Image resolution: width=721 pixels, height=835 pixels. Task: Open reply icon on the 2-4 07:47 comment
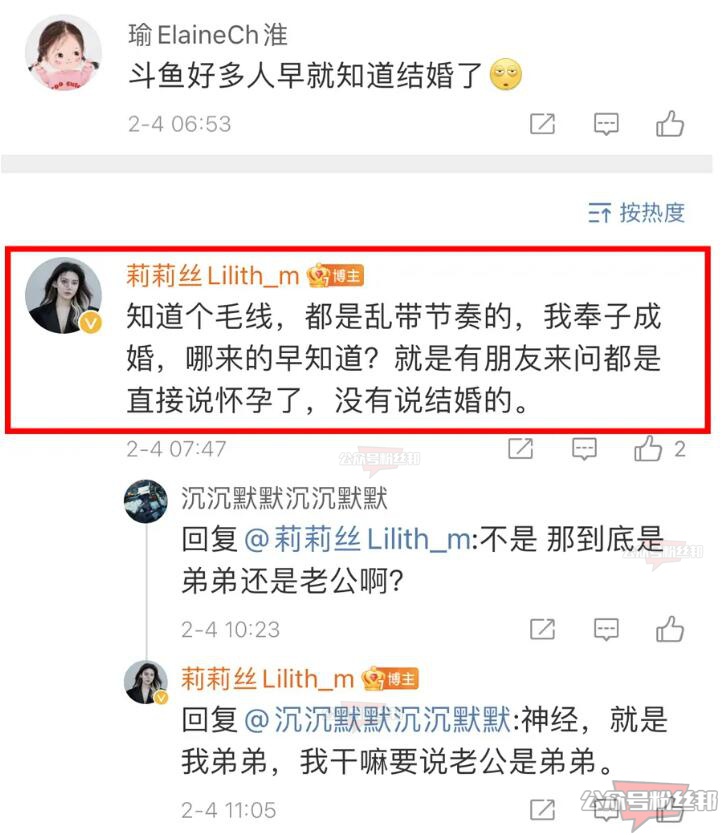coord(584,449)
